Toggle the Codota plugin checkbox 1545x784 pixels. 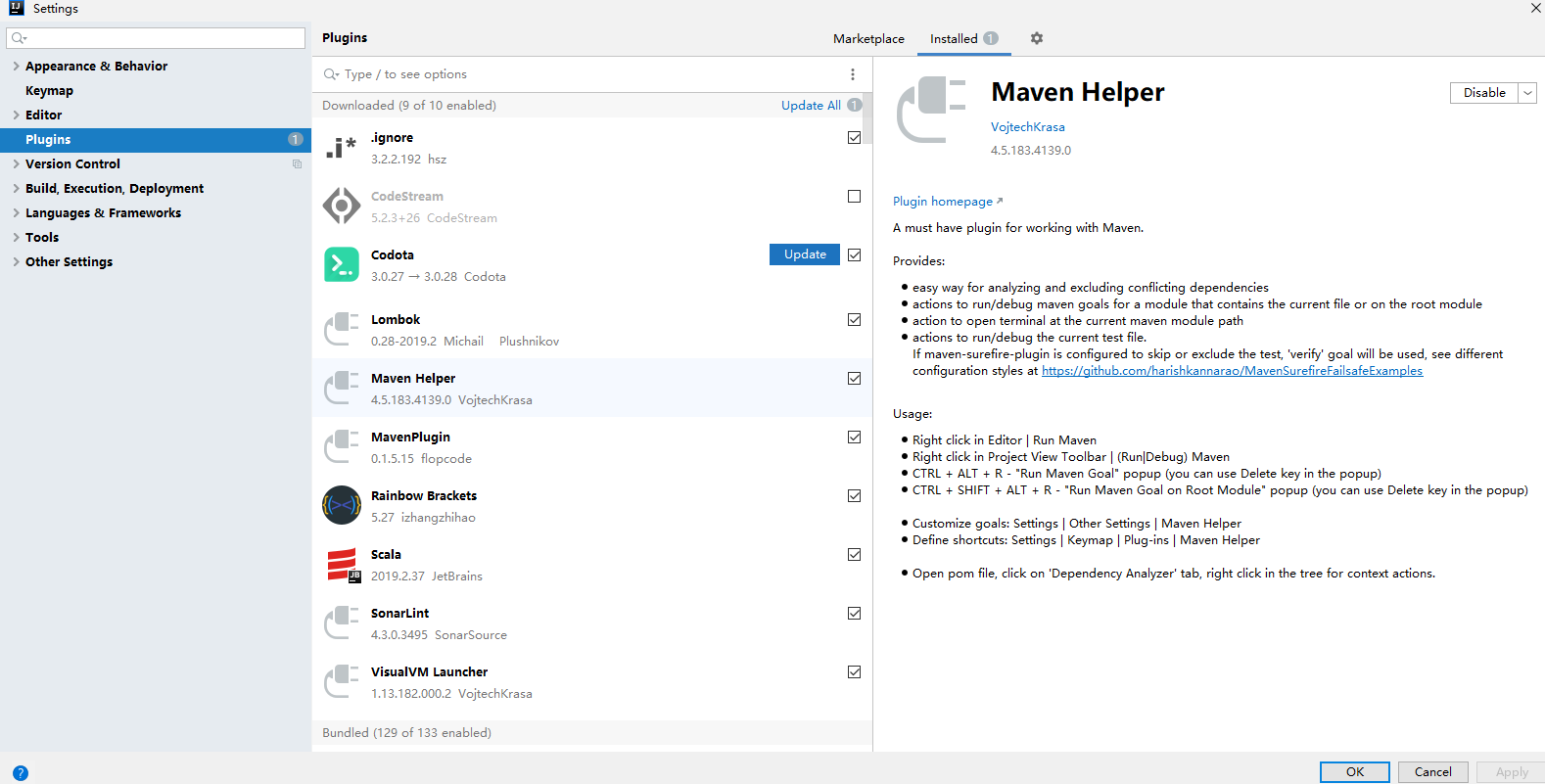click(855, 255)
